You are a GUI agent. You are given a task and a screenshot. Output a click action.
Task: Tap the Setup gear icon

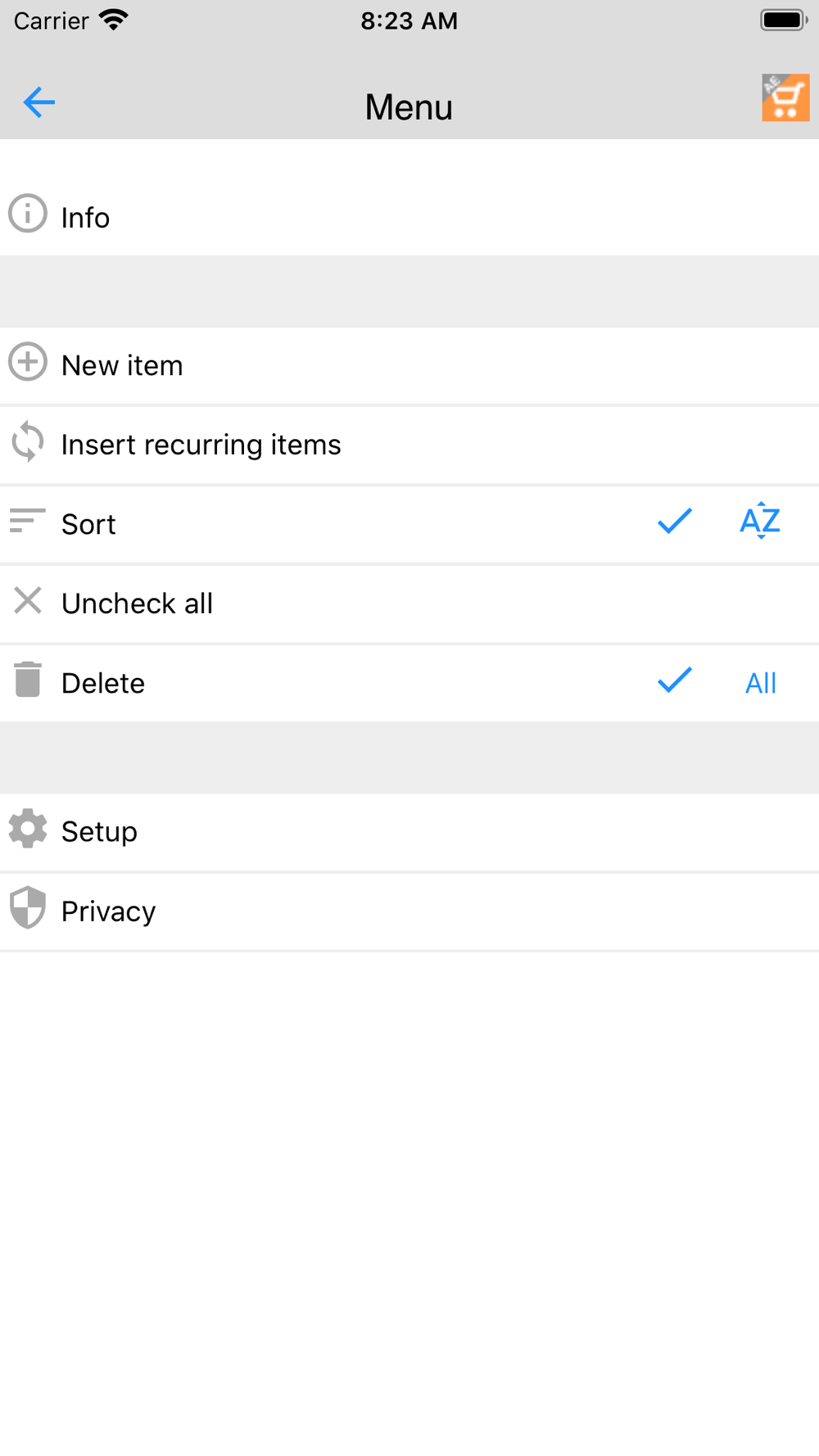(x=28, y=828)
